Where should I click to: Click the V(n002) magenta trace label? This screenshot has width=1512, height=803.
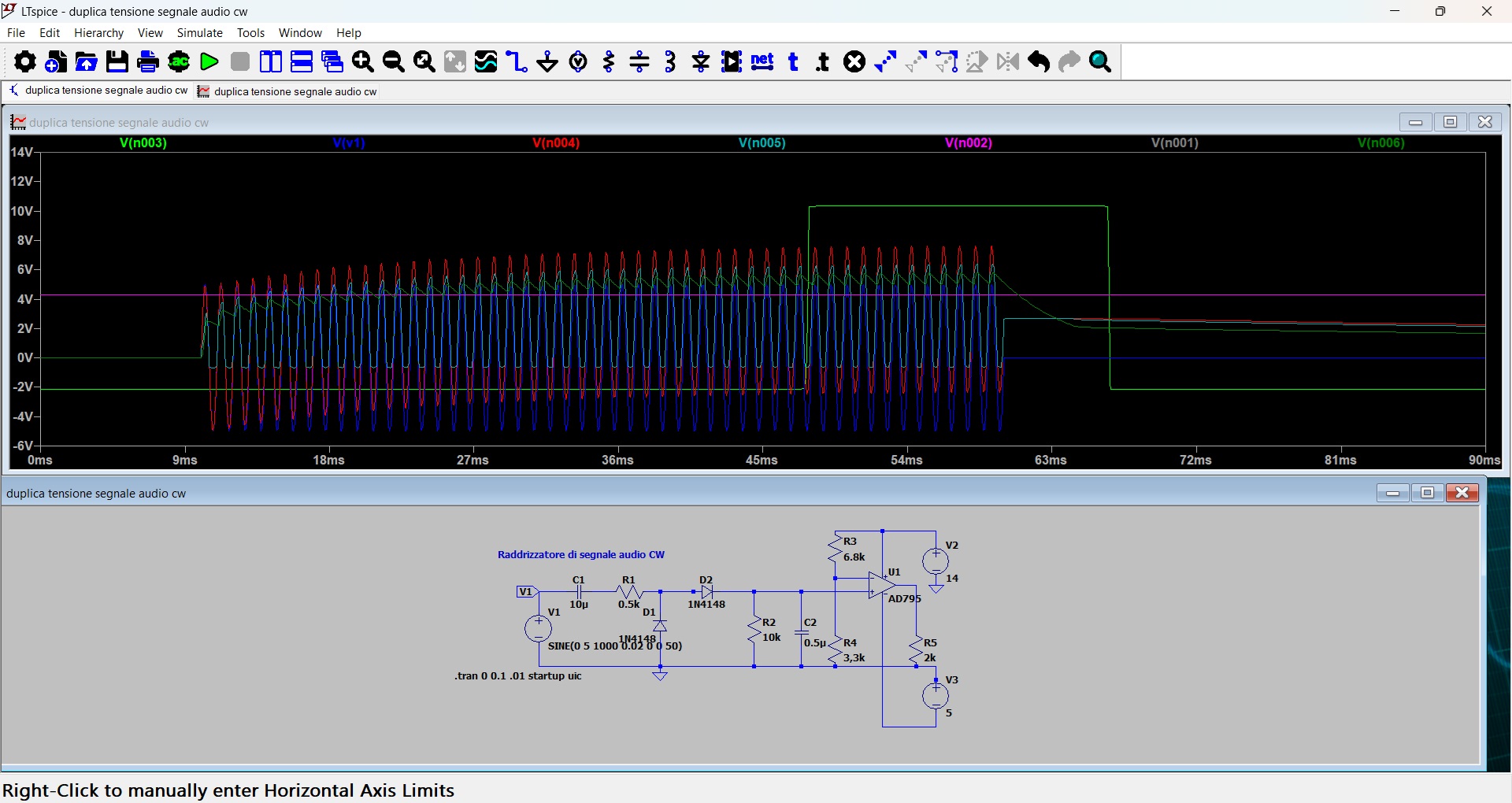968,143
